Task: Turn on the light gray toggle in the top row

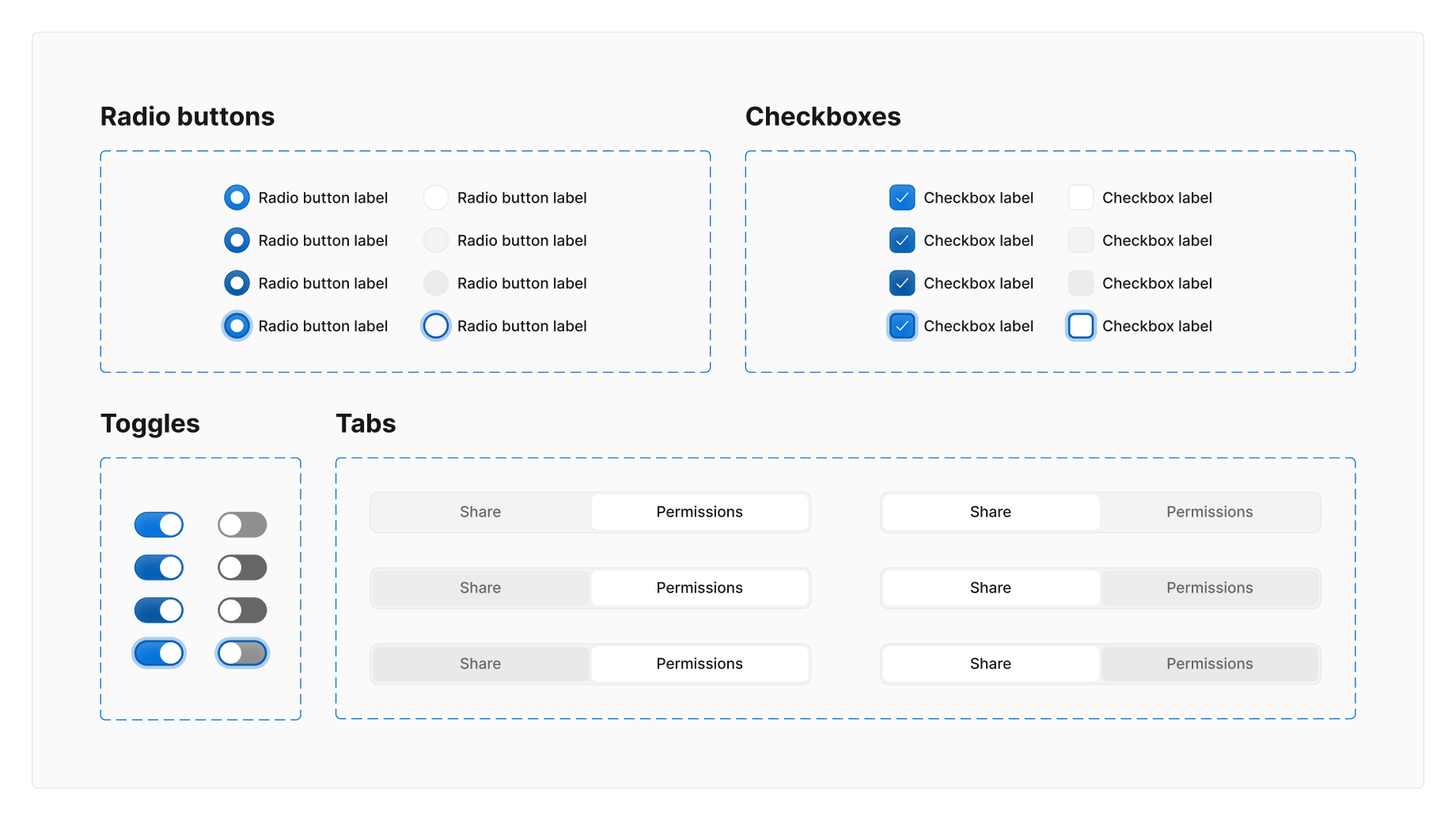Action: [242, 524]
